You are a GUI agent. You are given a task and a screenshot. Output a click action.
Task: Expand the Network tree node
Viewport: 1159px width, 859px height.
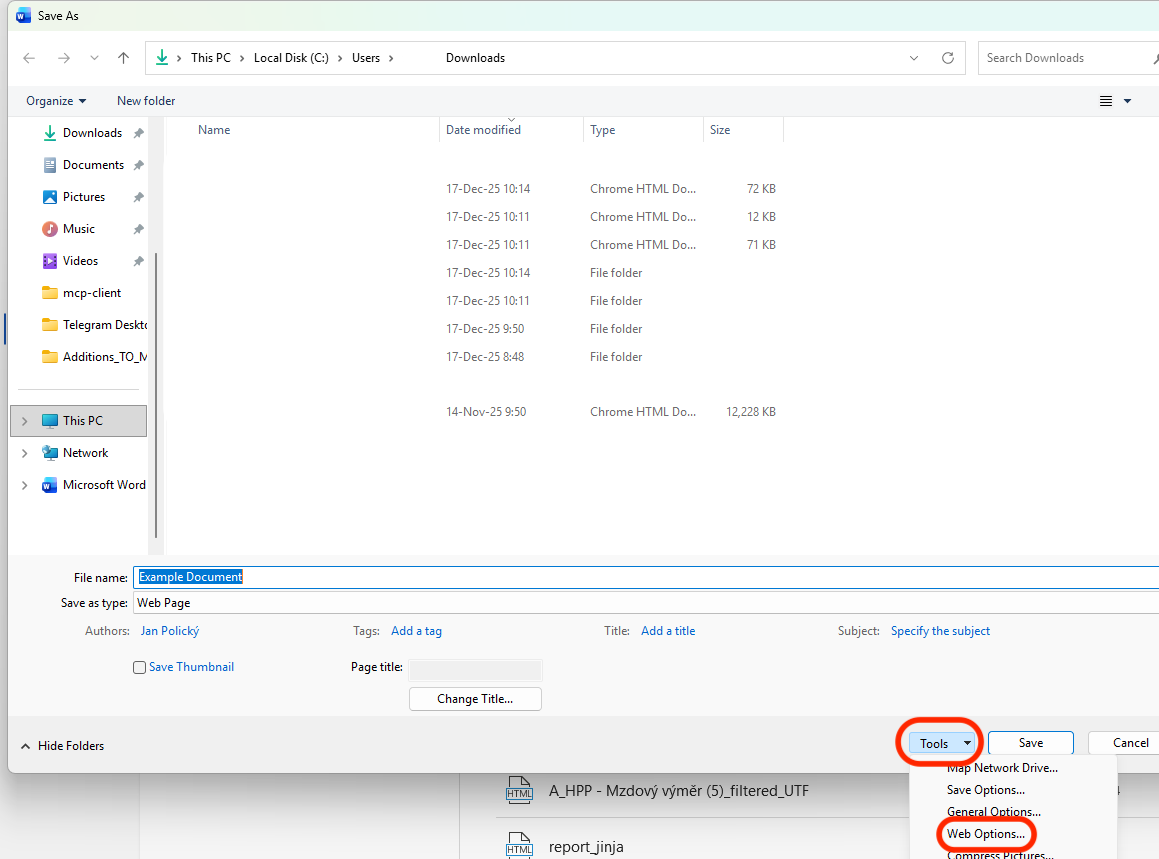pyautogui.click(x=25, y=453)
